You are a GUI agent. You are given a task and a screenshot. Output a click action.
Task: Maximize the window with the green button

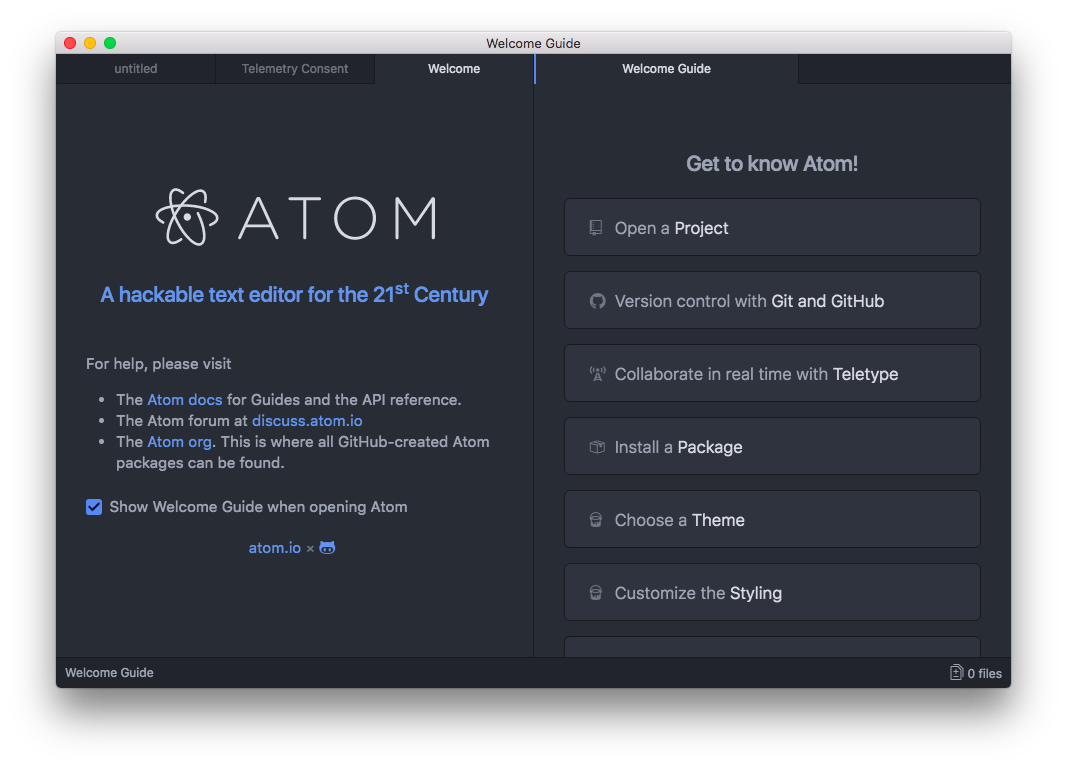click(110, 43)
